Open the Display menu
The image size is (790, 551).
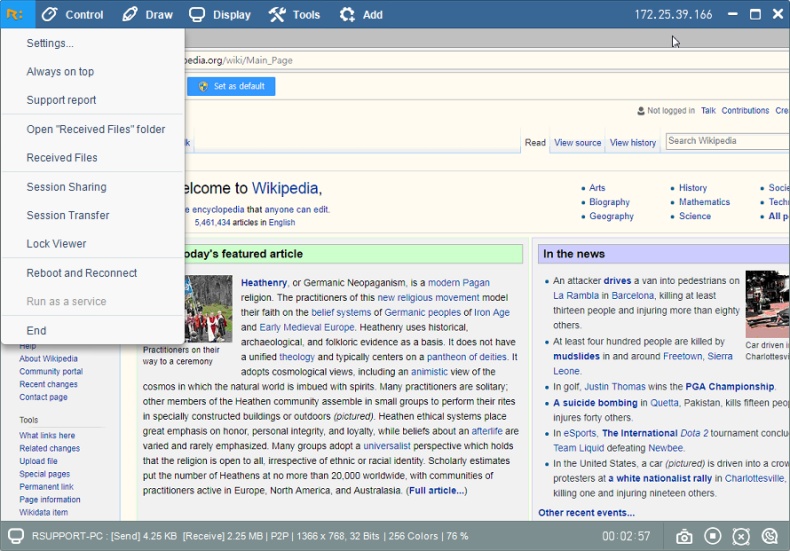[220, 15]
